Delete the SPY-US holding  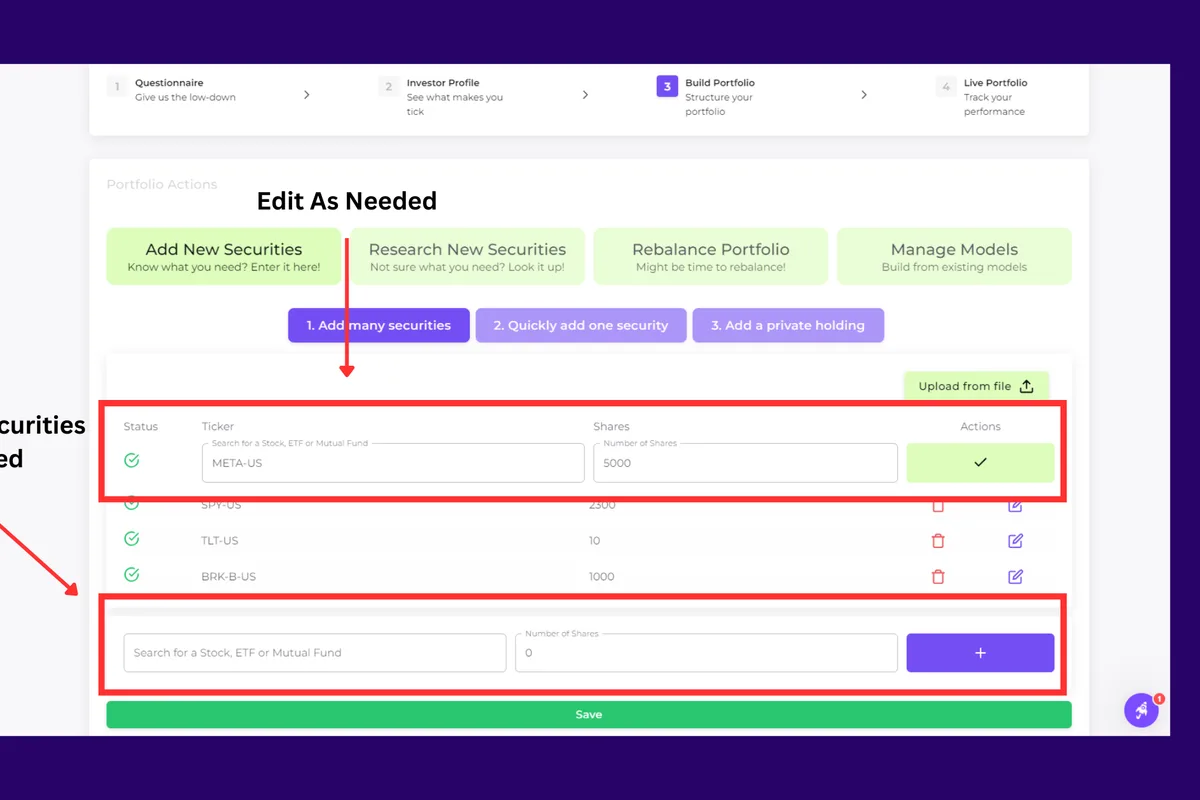pos(938,505)
